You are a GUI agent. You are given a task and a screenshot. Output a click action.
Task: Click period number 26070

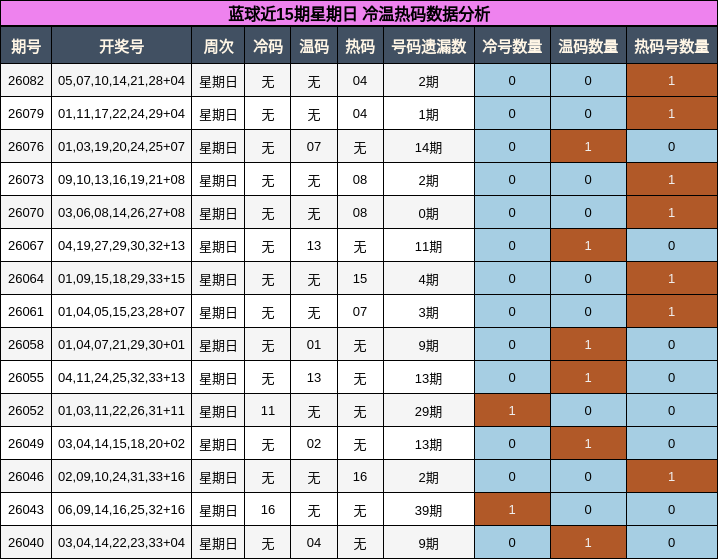click(26, 212)
